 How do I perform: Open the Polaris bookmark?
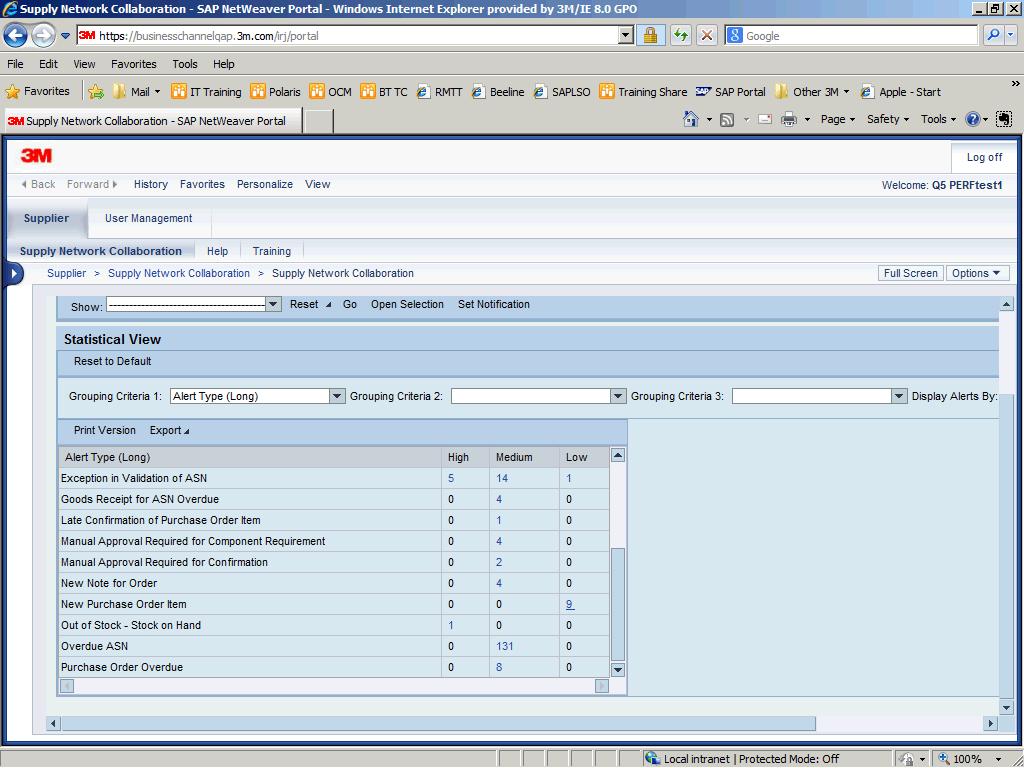pos(276,92)
